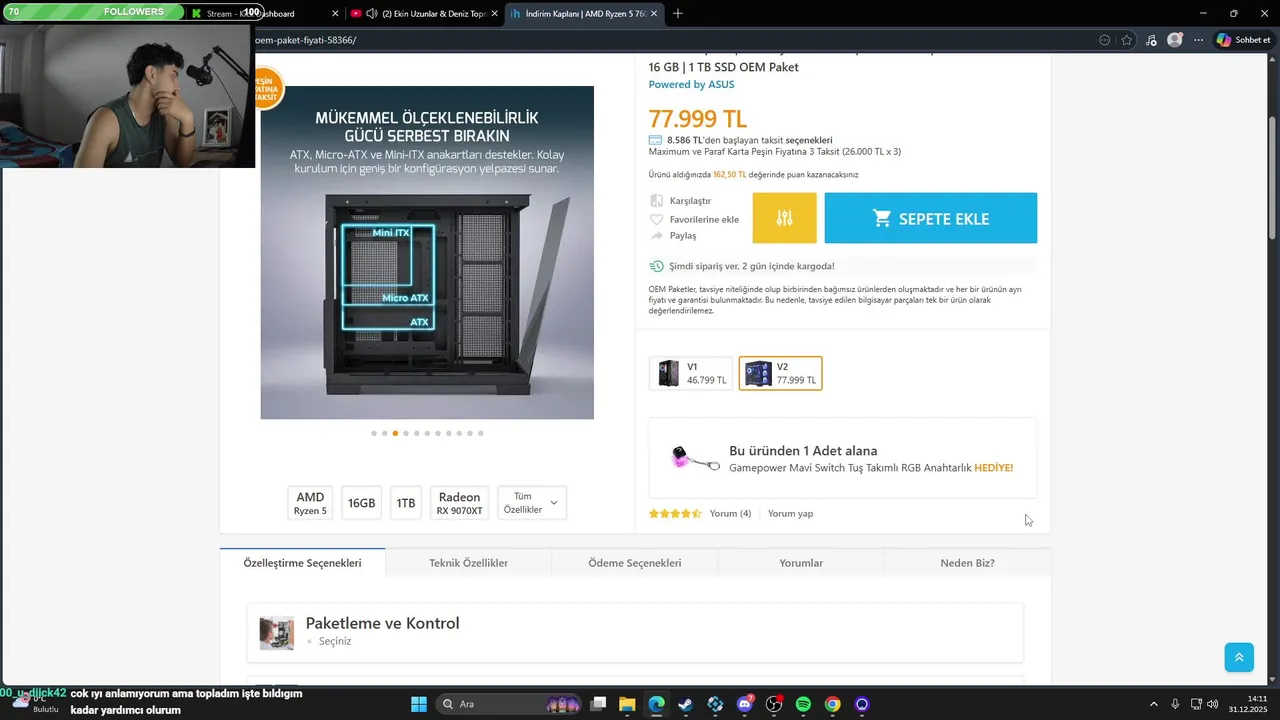
Task: Click the scroll-to-top arrow button
Action: pos(1239,657)
